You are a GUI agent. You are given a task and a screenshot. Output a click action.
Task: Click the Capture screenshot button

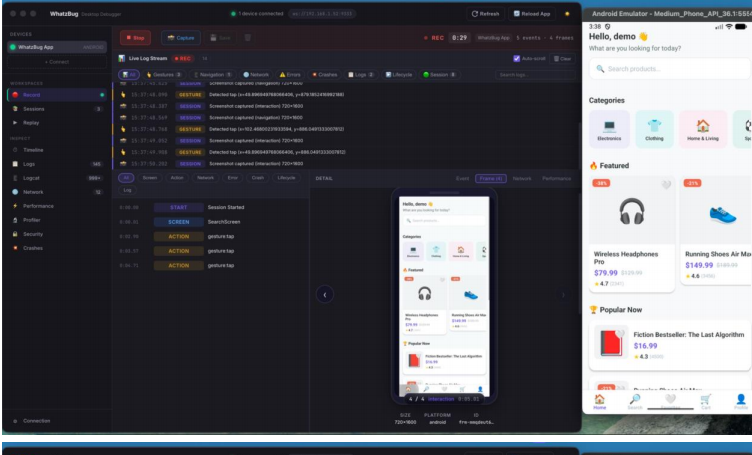(x=181, y=38)
